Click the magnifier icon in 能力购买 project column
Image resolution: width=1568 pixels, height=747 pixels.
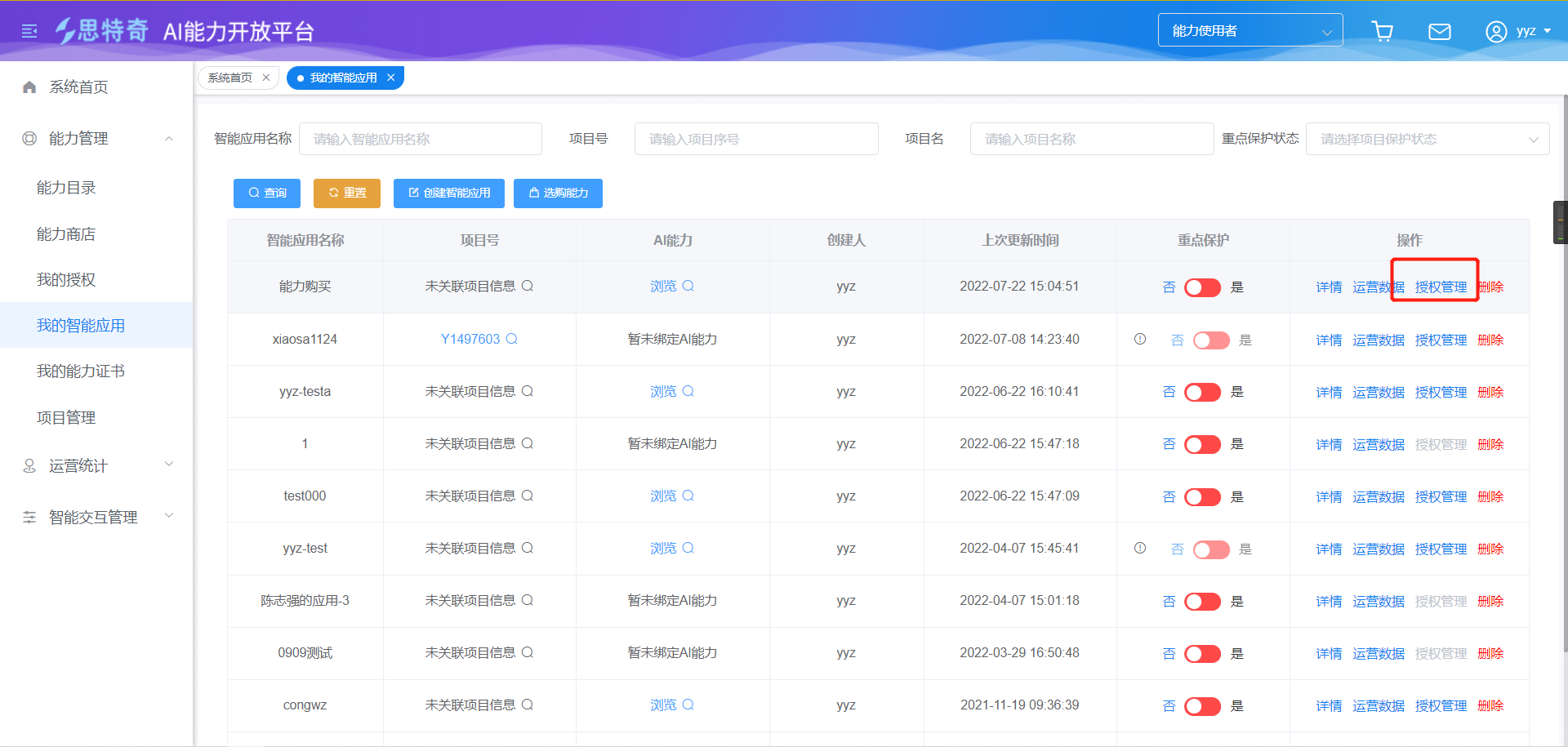pos(528,286)
